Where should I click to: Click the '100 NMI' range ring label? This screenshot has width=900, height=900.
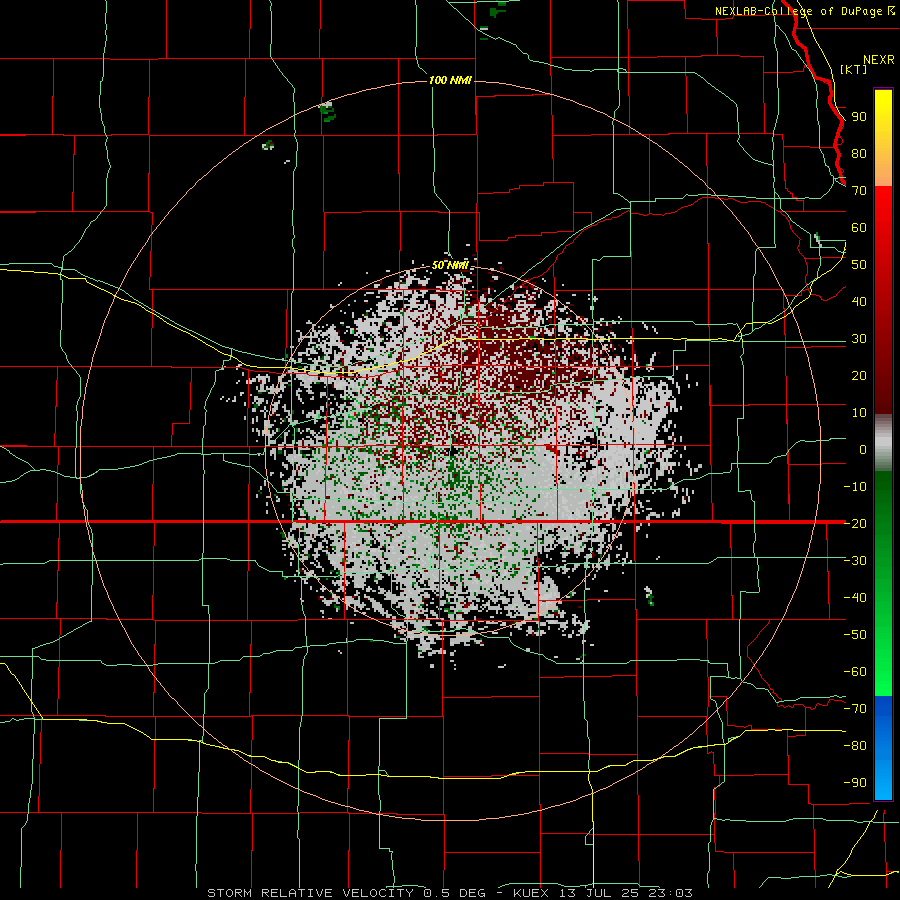pos(450,80)
